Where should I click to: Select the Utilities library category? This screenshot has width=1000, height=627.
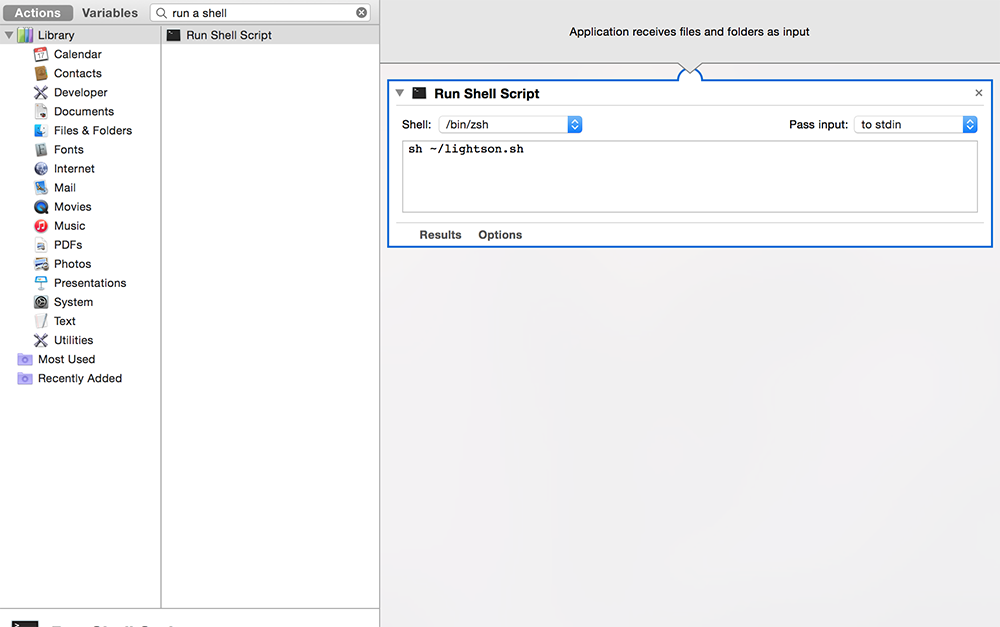pyautogui.click(x=73, y=340)
